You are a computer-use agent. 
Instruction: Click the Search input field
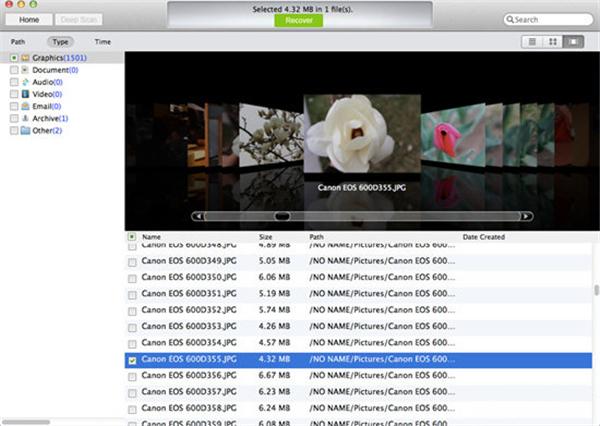coord(548,20)
